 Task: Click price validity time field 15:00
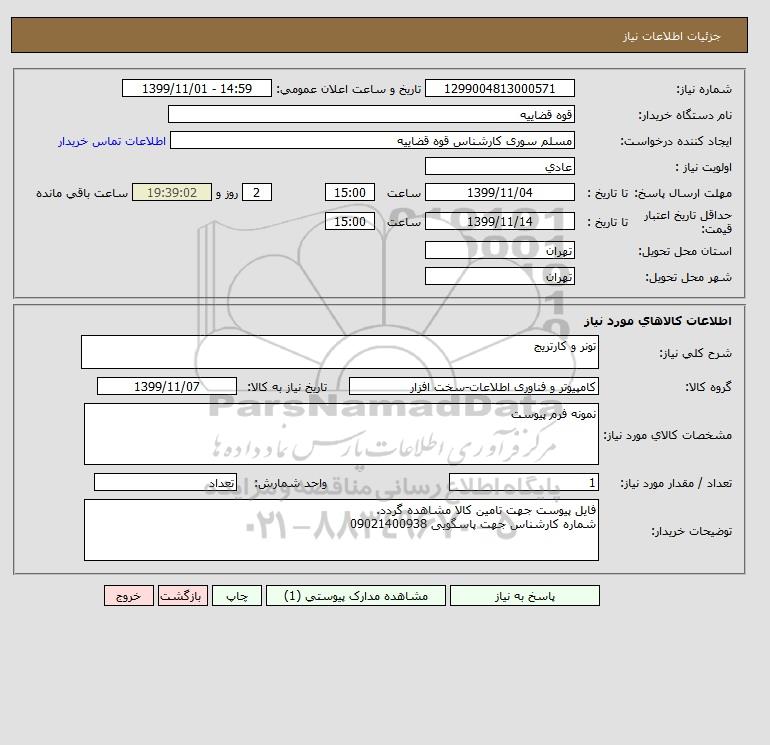click(x=350, y=221)
